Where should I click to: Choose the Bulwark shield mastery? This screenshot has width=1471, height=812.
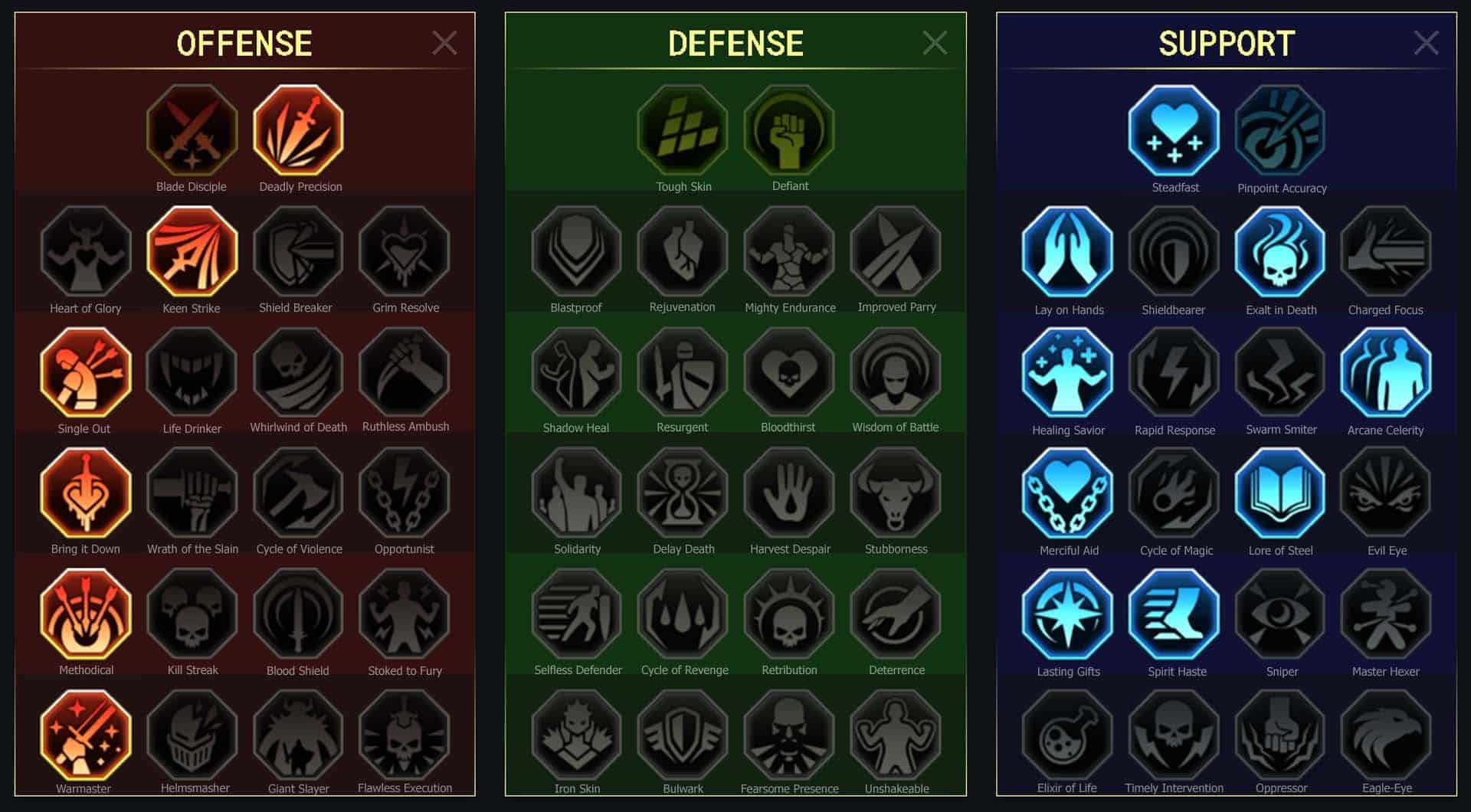coord(683,735)
